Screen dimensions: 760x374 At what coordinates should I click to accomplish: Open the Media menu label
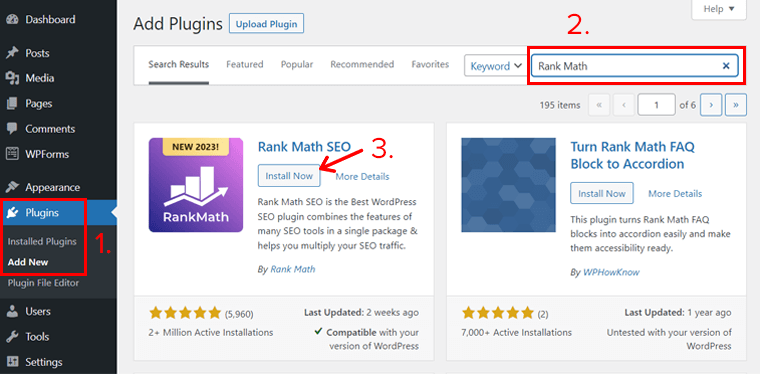click(x=40, y=78)
